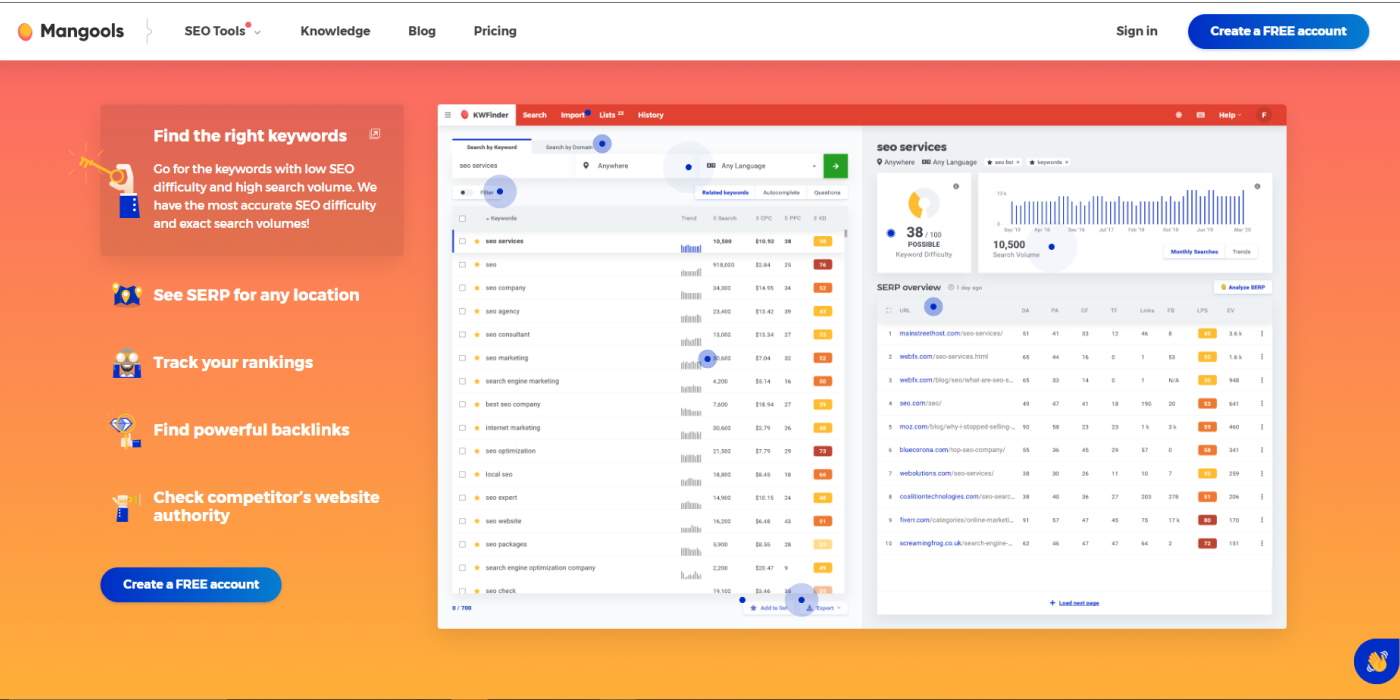Click the expand icon beside URL column
The image size is (1400, 700).
pos(888,310)
